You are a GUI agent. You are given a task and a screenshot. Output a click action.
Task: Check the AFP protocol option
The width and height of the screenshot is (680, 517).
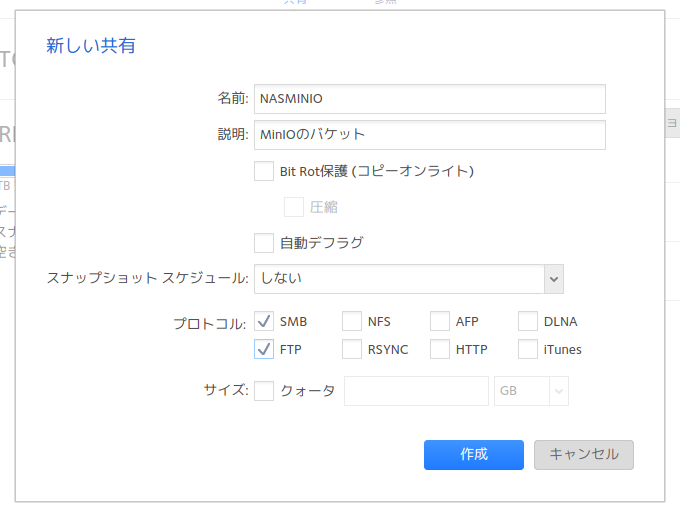click(440, 321)
